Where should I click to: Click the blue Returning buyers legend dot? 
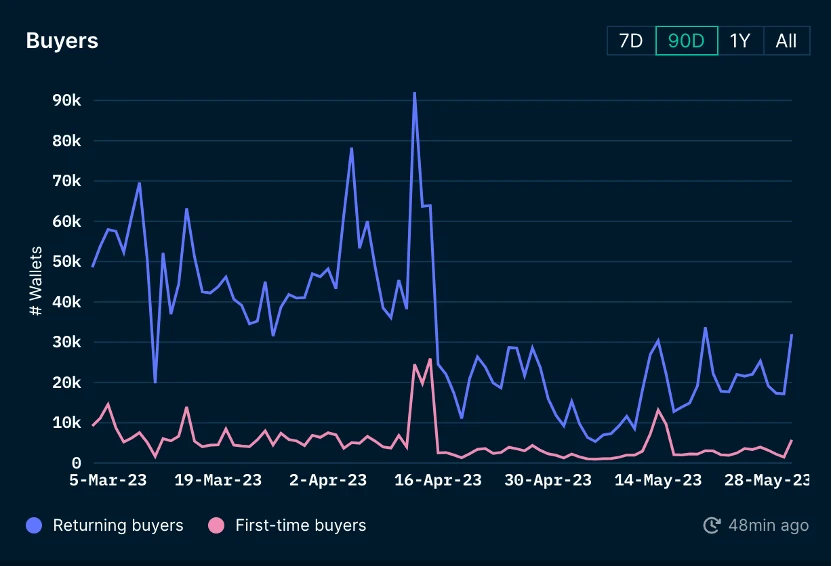(35, 525)
